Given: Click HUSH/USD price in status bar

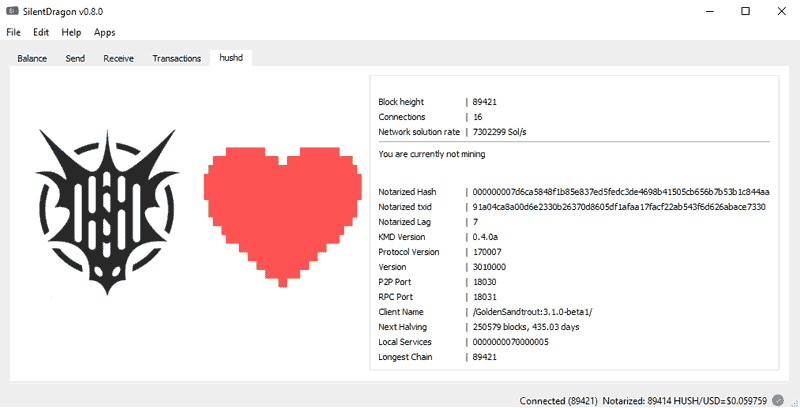Looking at the screenshot, I should click(720, 401).
